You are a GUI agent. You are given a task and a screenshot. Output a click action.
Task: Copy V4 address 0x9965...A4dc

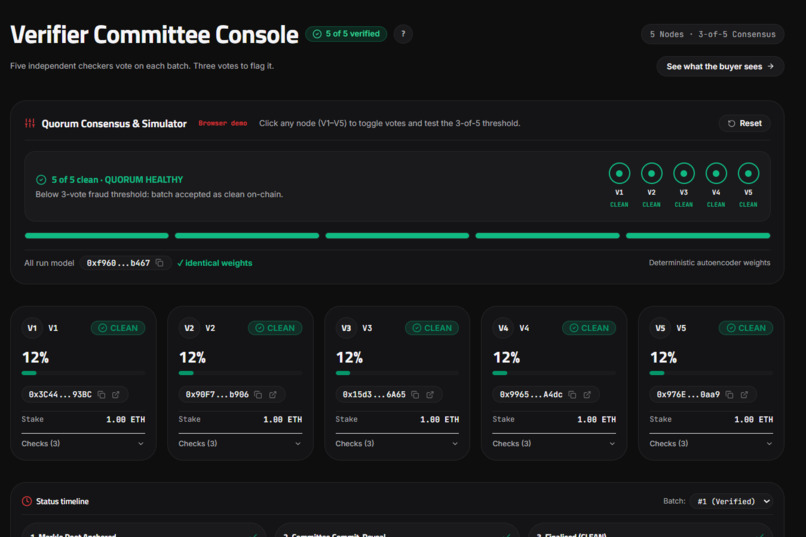572,395
